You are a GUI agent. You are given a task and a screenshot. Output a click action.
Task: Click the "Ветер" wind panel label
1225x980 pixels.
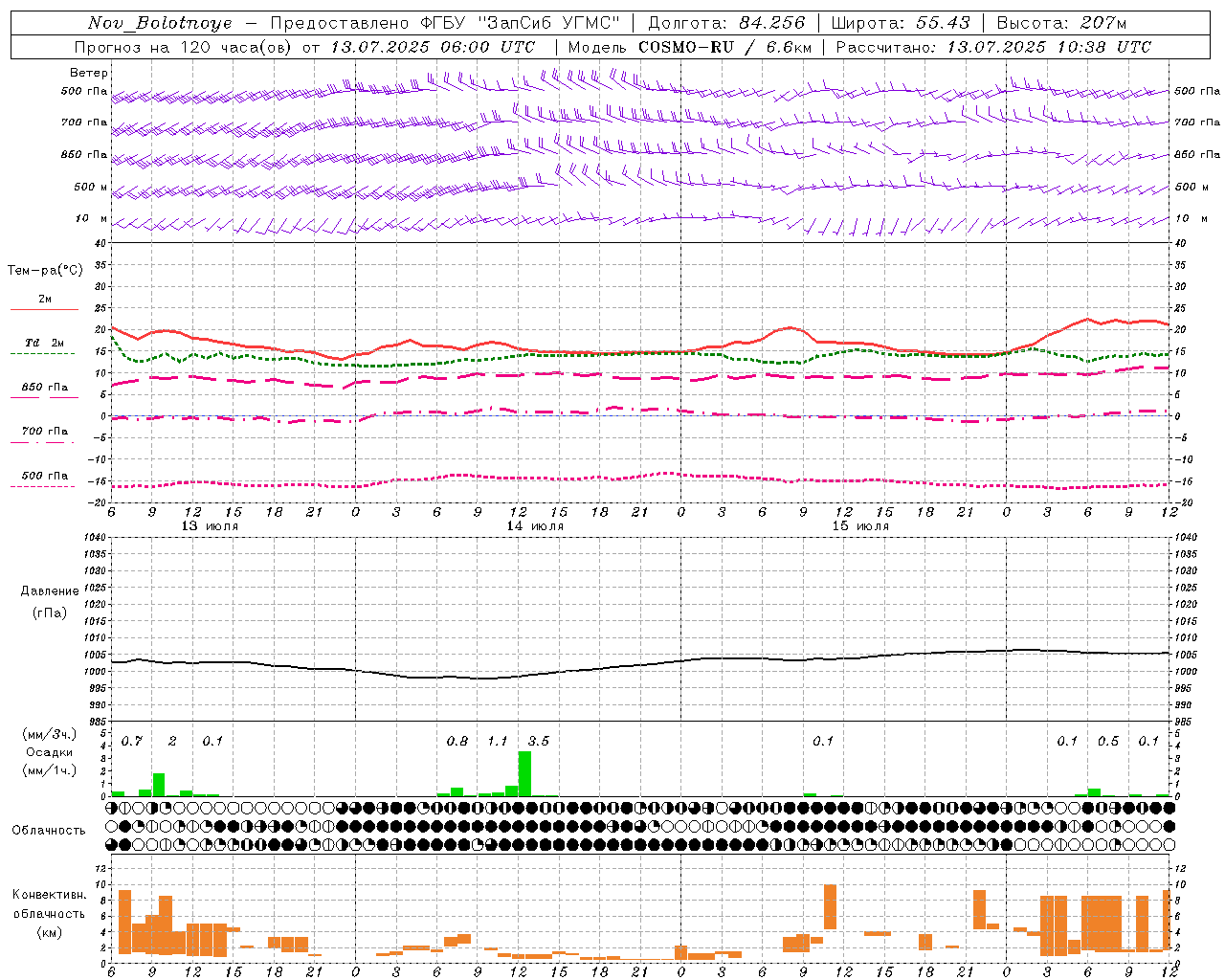click(89, 73)
